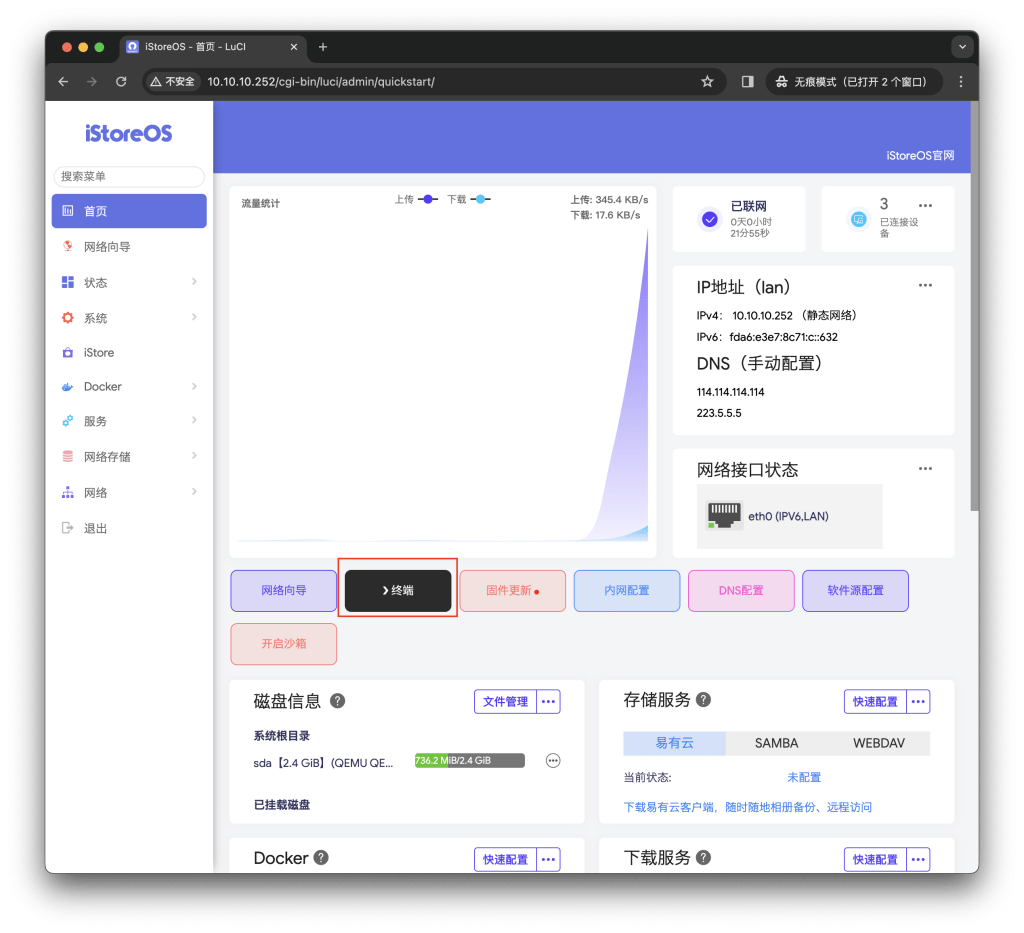This screenshot has width=1024, height=933.
Task: Select 首页 in the sidebar
Action: (x=129, y=211)
